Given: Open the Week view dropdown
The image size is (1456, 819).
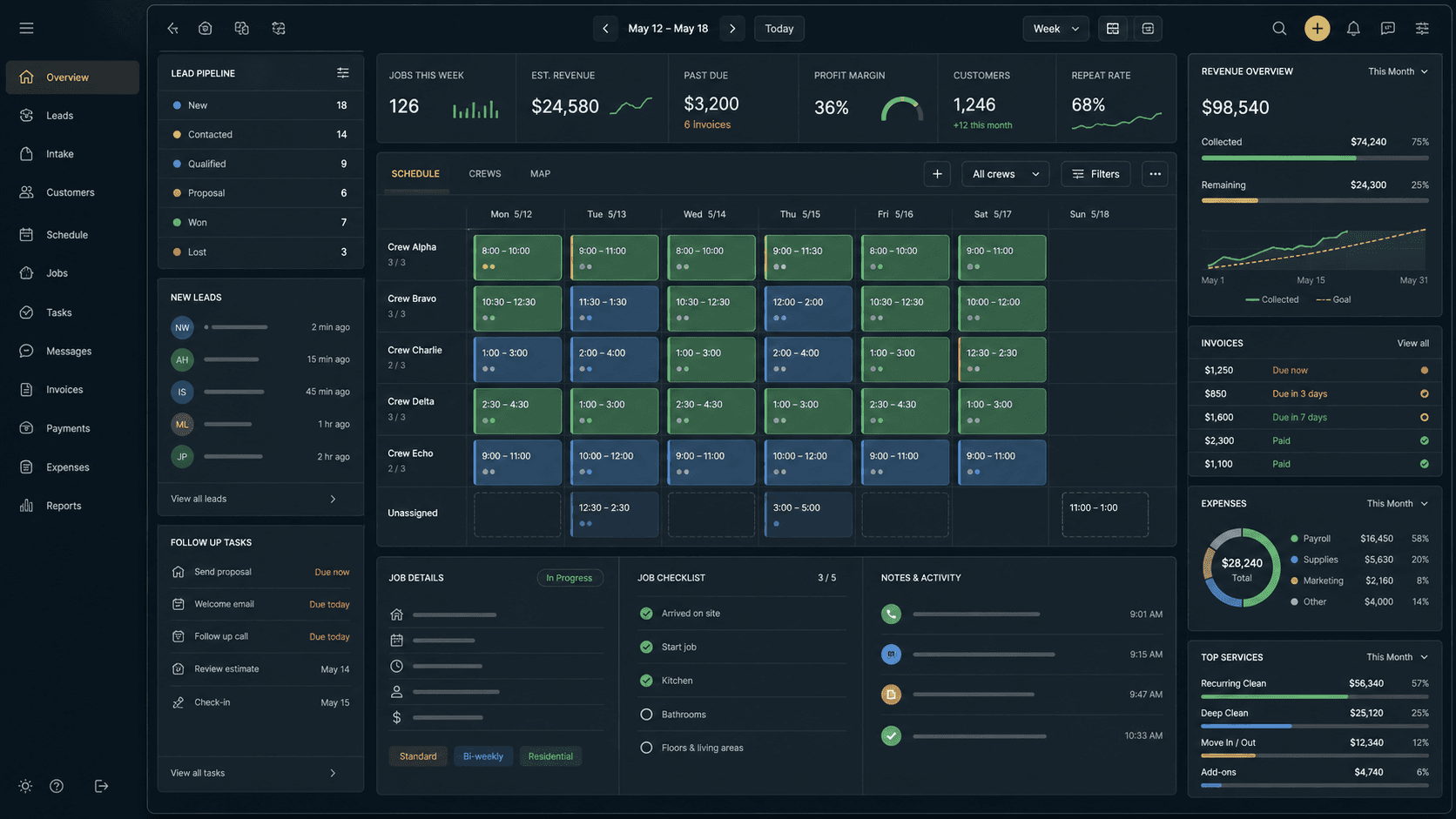Looking at the screenshot, I should 1055,29.
